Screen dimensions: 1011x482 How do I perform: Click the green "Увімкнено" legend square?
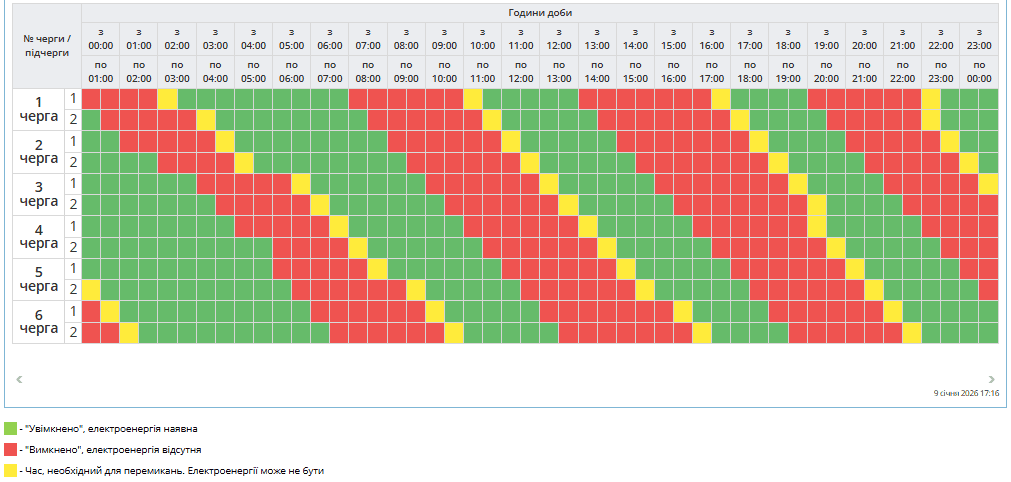pyautogui.click(x=10, y=428)
